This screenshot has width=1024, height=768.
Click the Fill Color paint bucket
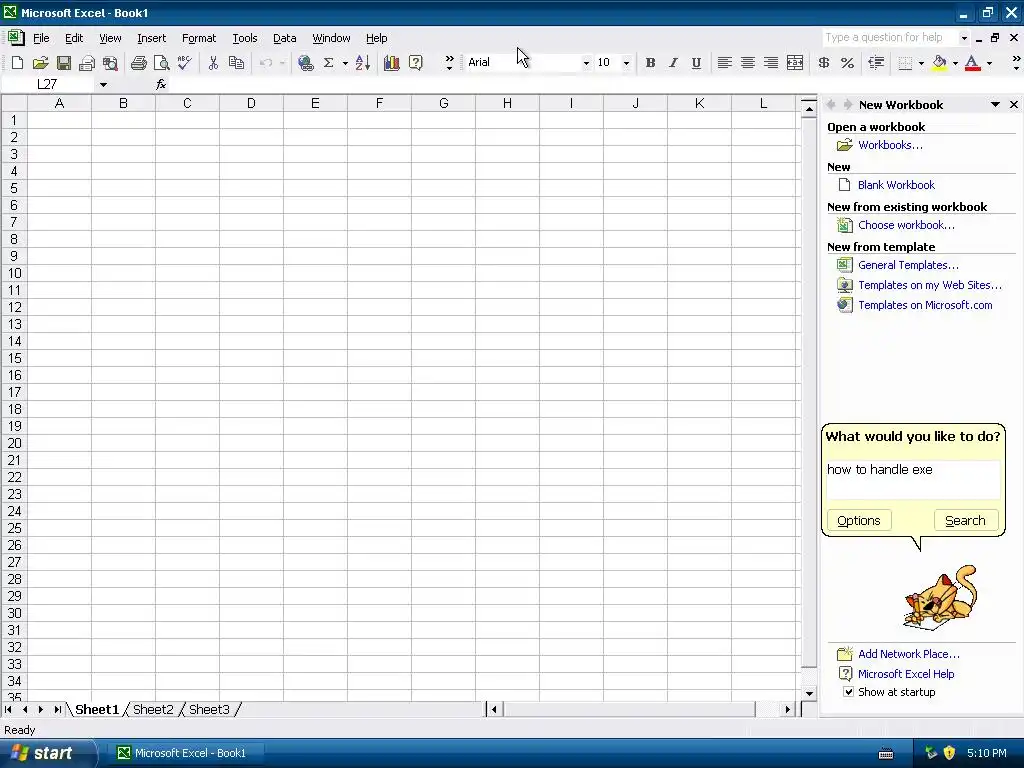click(x=939, y=63)
